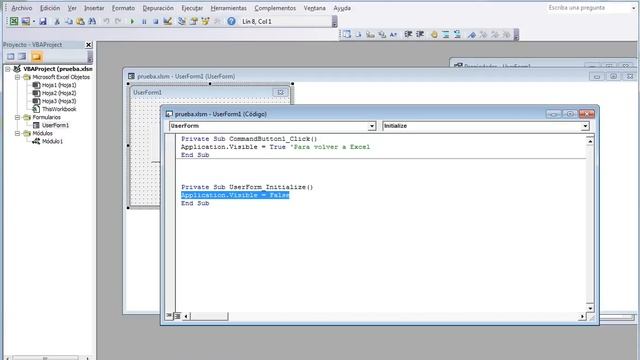Click the code window vertical scrollbar down arrow
Image resolution: width=640 pixels, height=360 pixels.
590,308
